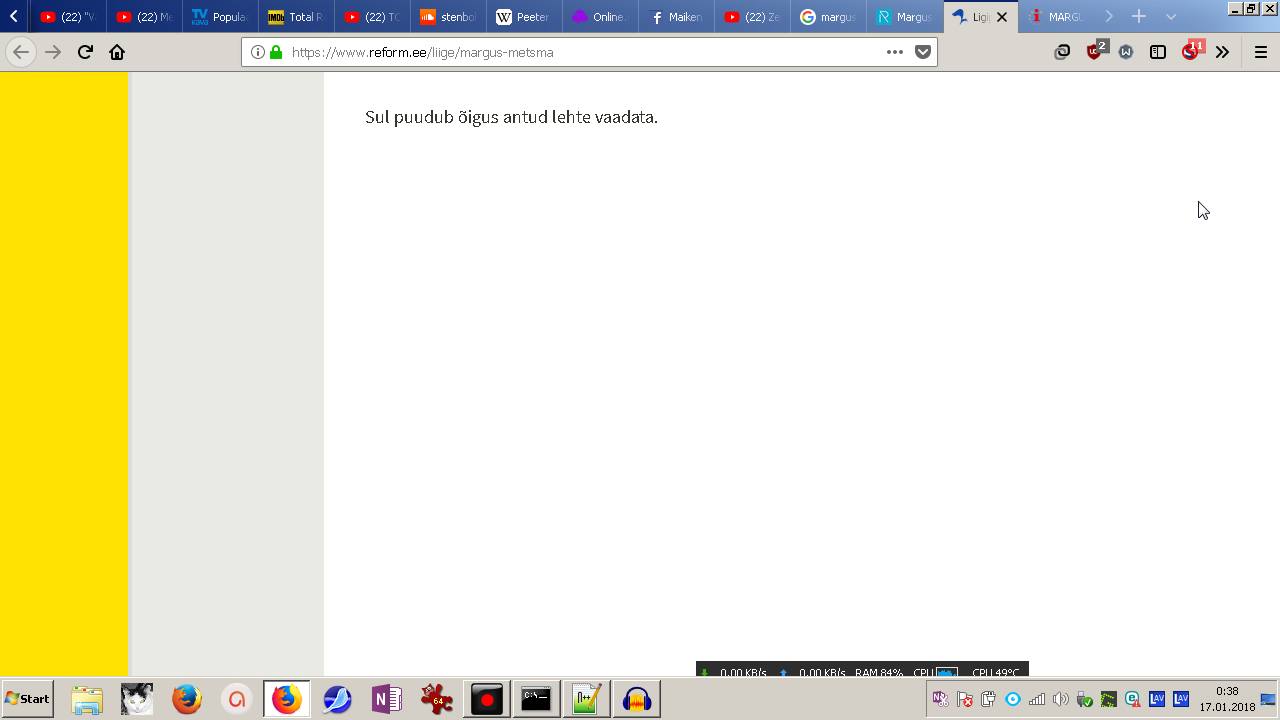Open the volume speaker tray icon
Image resolution: width=1280 pixels, height=720 pixels.
click(x=1061, y=699)
